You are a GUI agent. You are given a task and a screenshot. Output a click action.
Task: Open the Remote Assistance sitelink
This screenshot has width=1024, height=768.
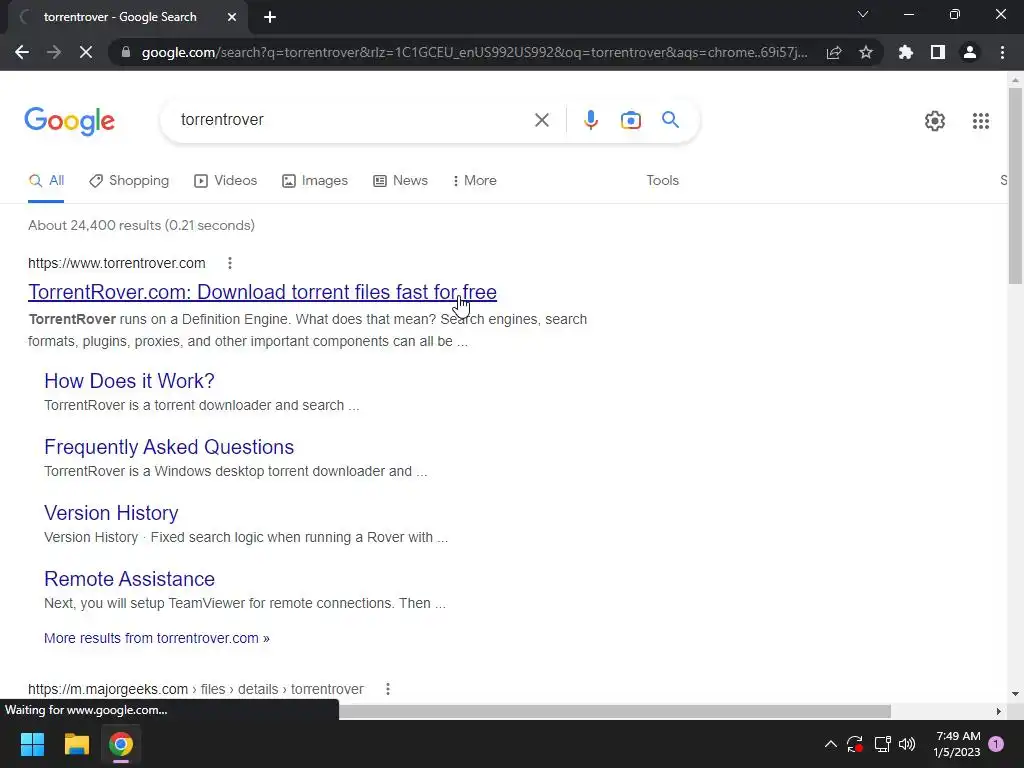[129, 579]
